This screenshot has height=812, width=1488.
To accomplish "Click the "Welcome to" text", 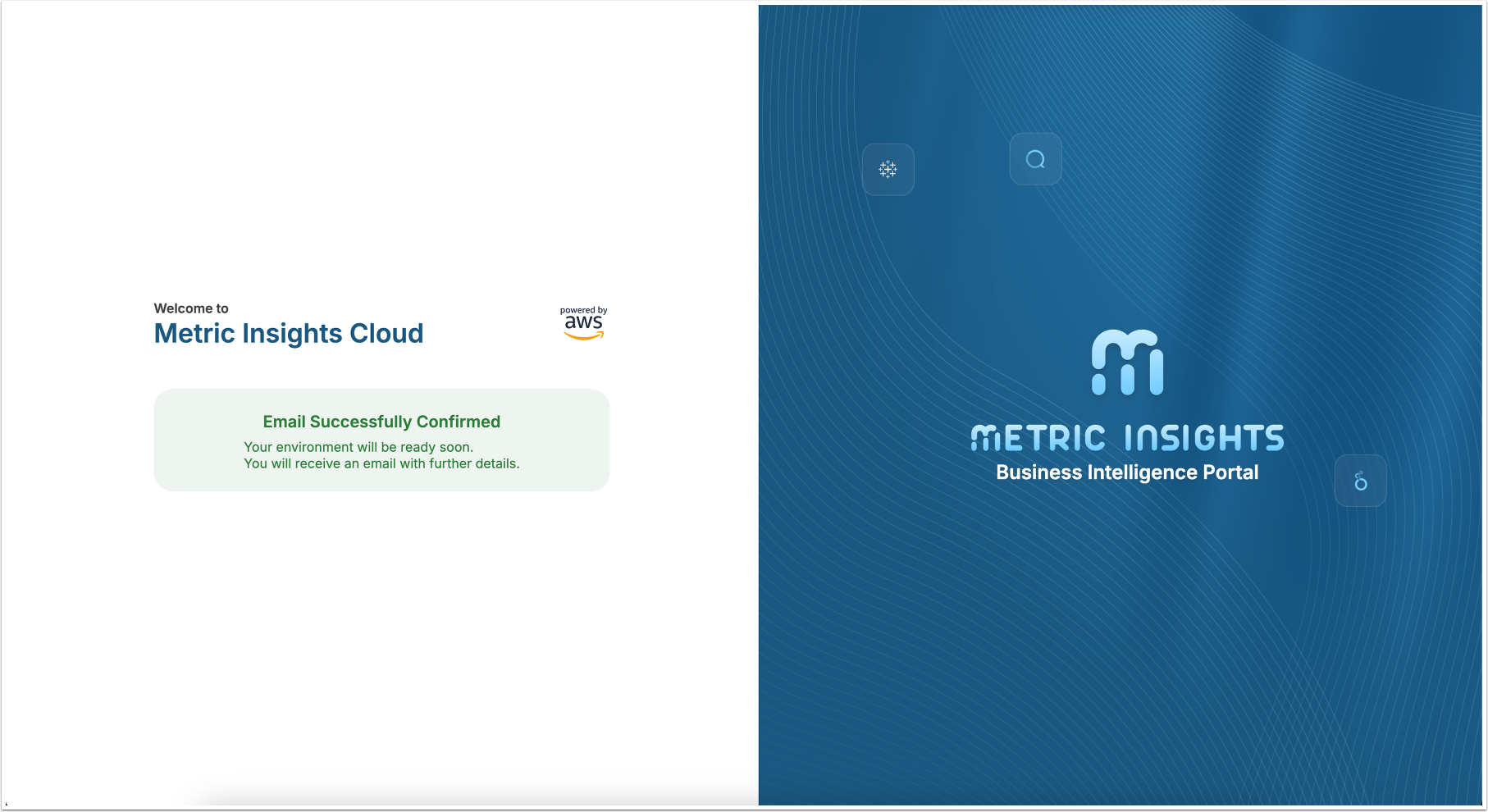I will tap(191, 308).
